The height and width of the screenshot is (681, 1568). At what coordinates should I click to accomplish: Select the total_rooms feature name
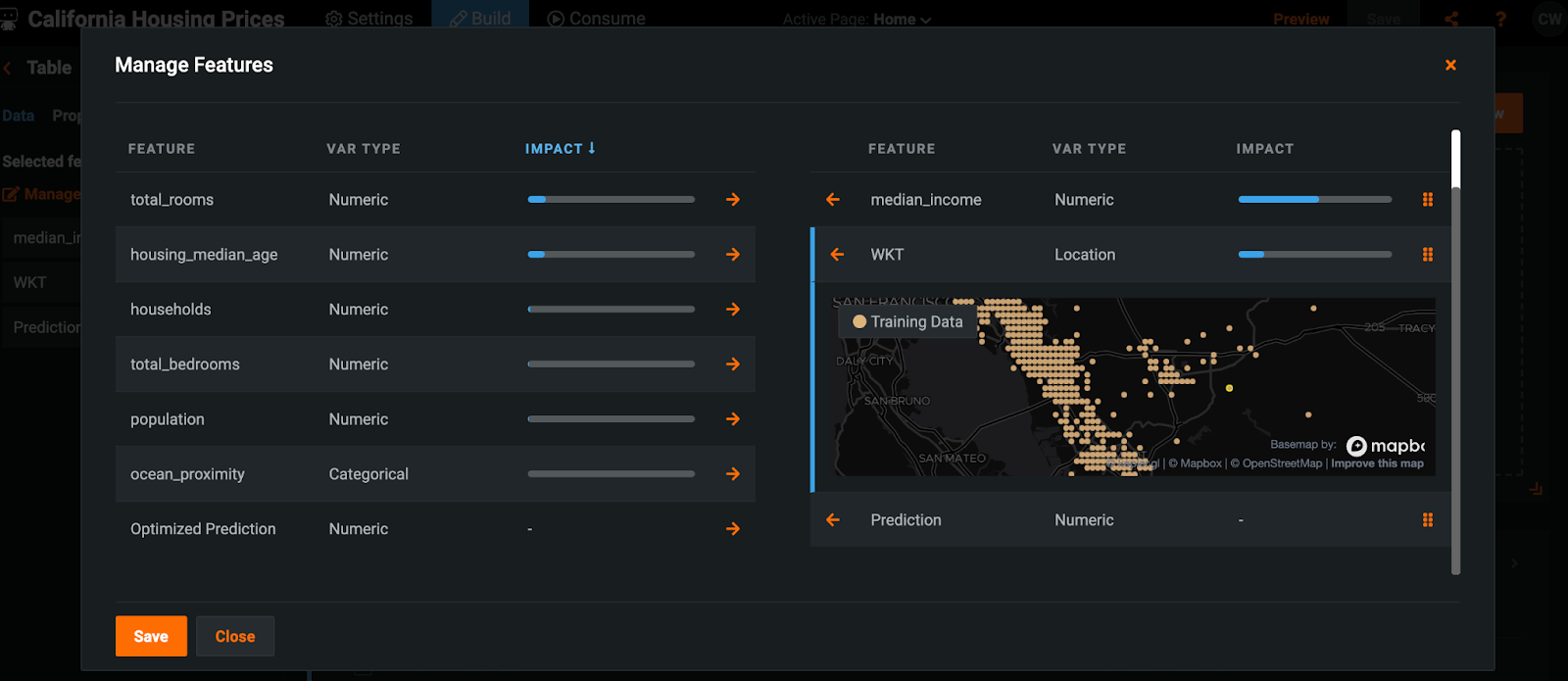tap(171, 199)
